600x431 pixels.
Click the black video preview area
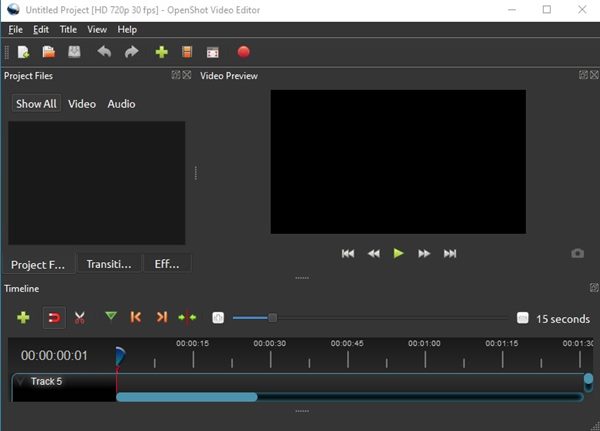[x=398, y=162]
